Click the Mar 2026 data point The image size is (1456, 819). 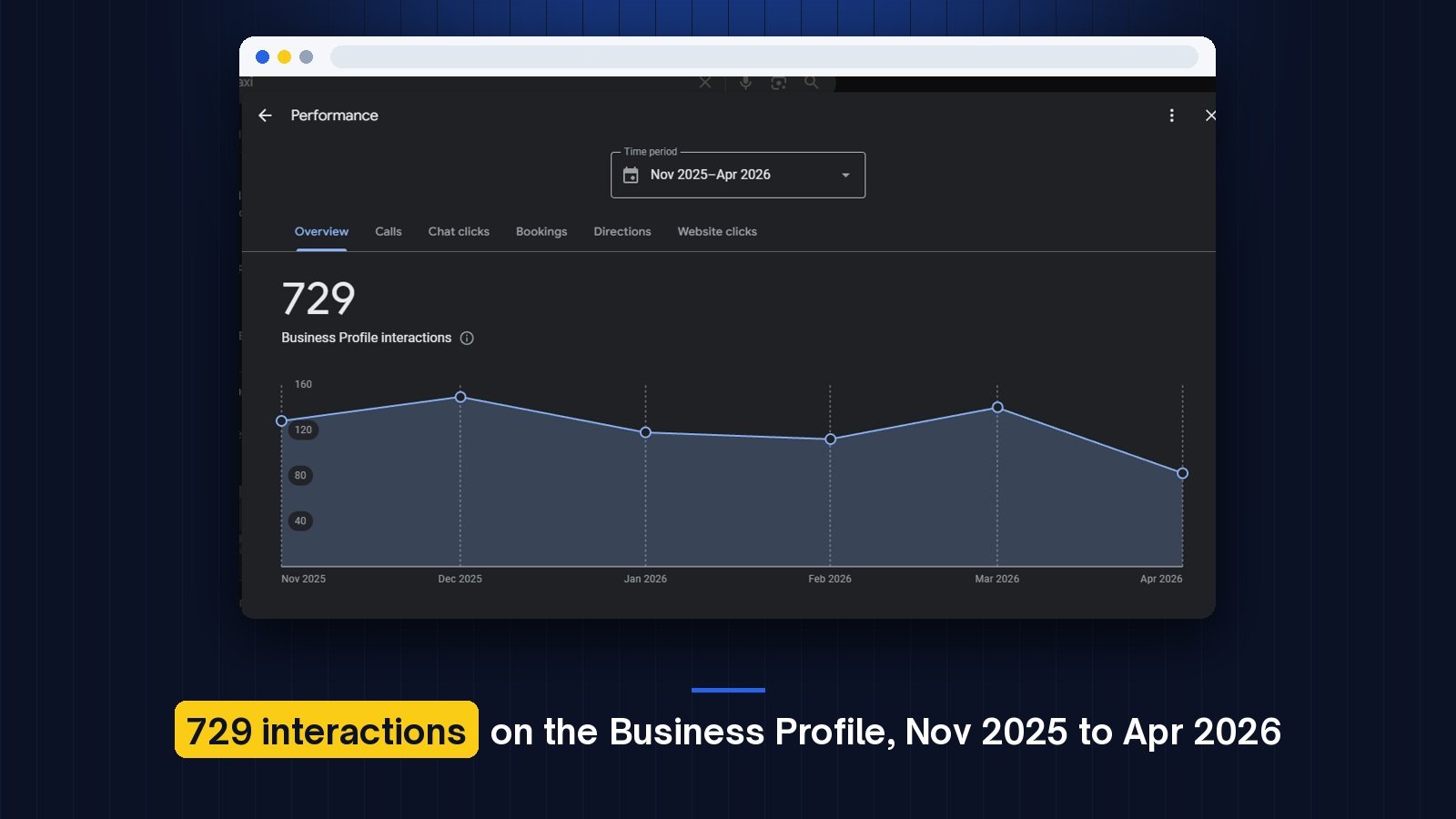tap(997, 407)
